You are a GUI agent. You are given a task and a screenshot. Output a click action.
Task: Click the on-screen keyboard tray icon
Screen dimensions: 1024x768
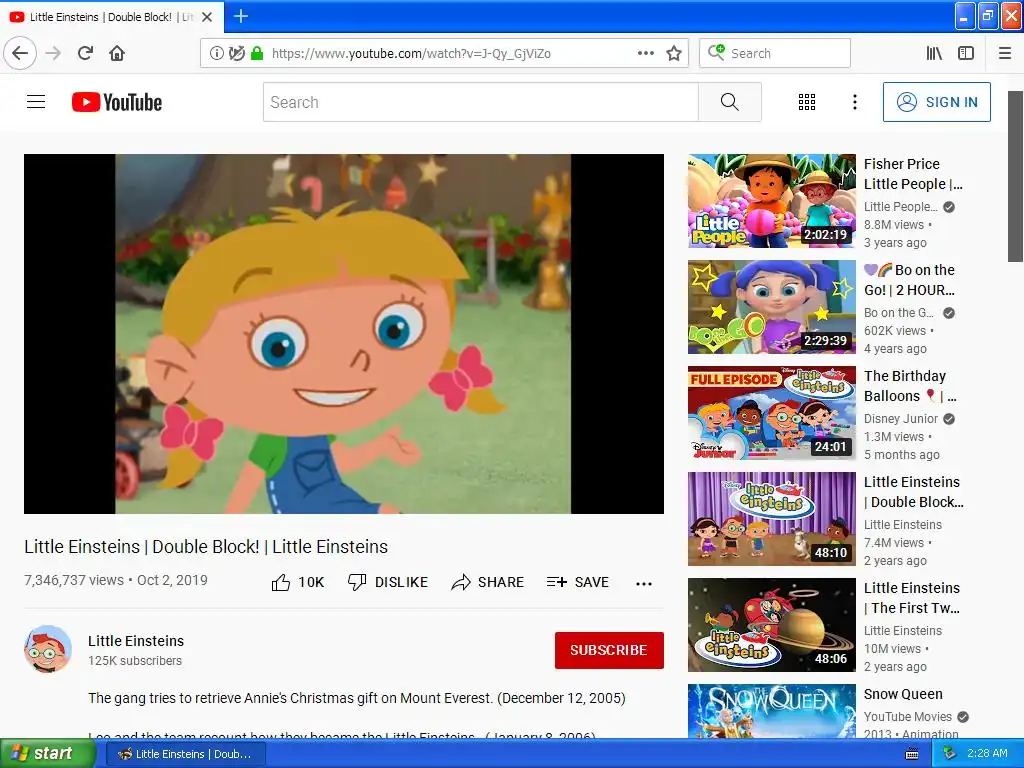click(x=912, y=754)
